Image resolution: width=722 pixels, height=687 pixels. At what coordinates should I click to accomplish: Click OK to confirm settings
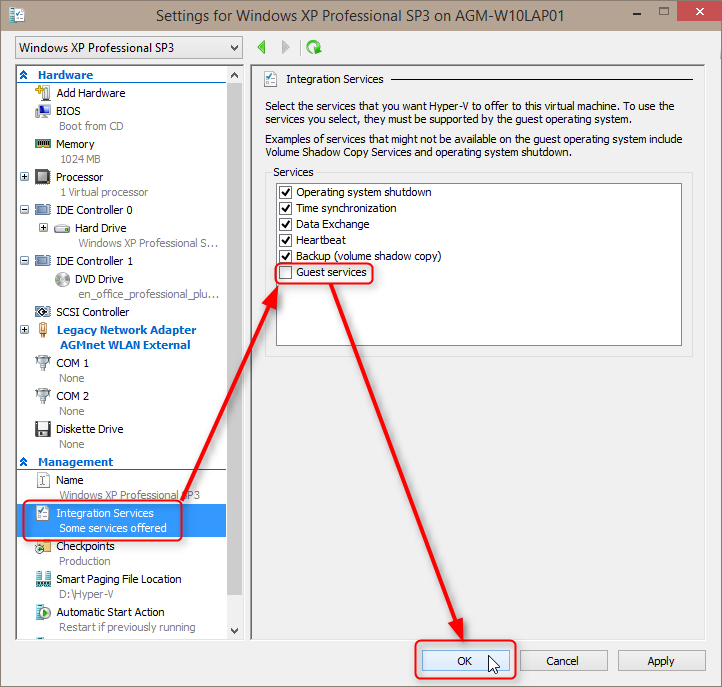click(466, 661)
